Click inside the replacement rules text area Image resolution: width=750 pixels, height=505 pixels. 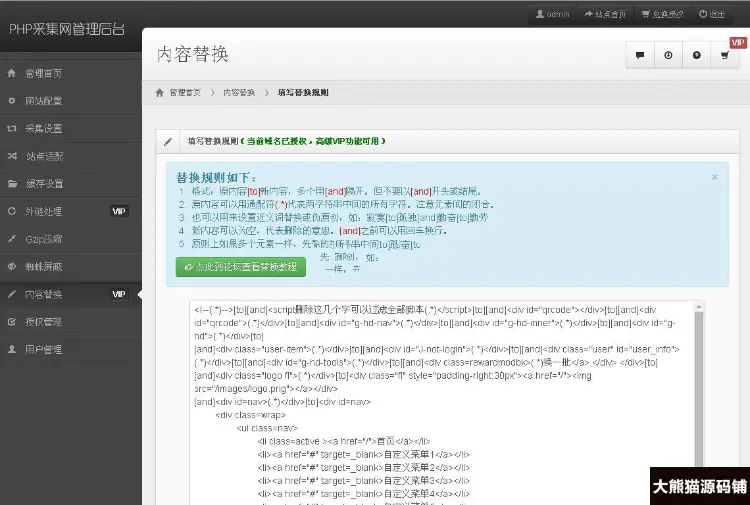442,402
